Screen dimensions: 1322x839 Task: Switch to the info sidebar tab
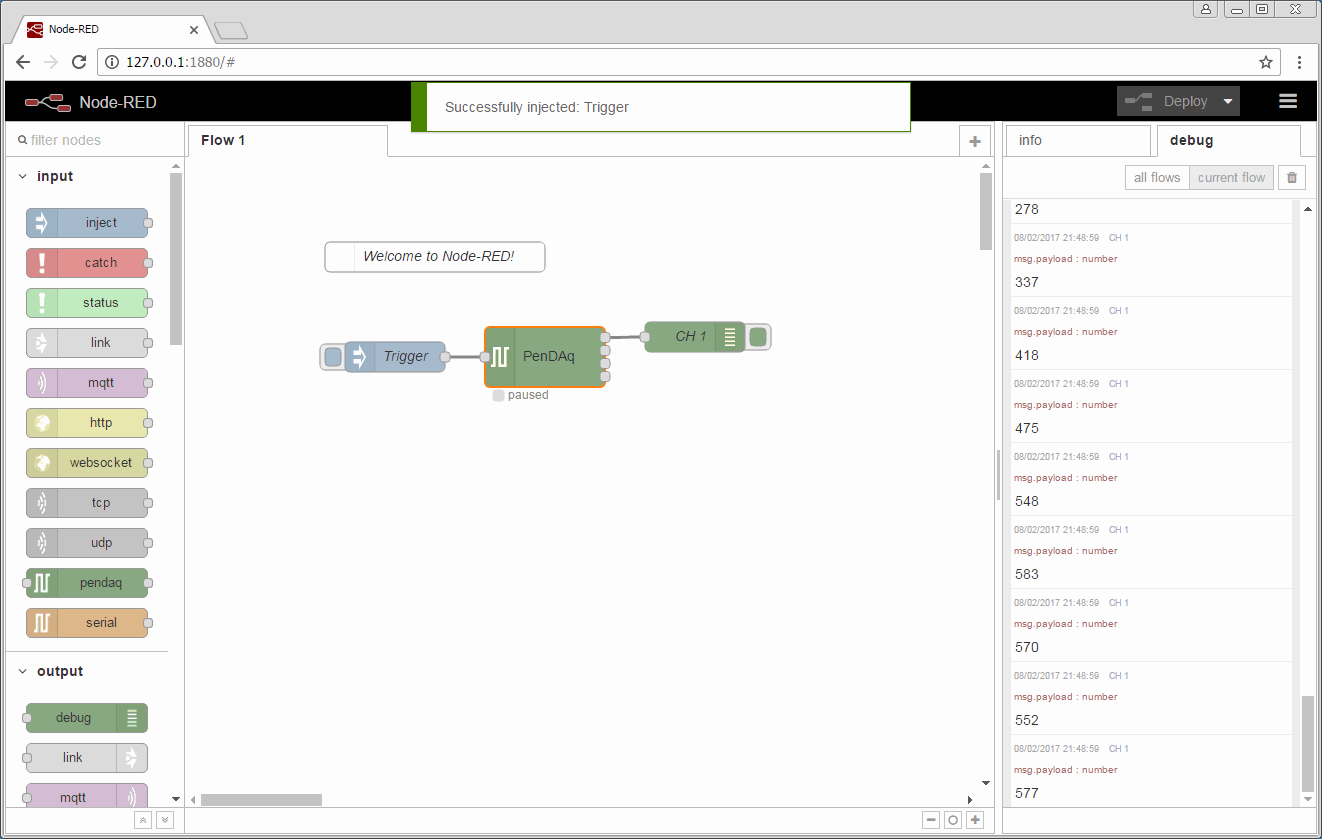coord(1077,141)
